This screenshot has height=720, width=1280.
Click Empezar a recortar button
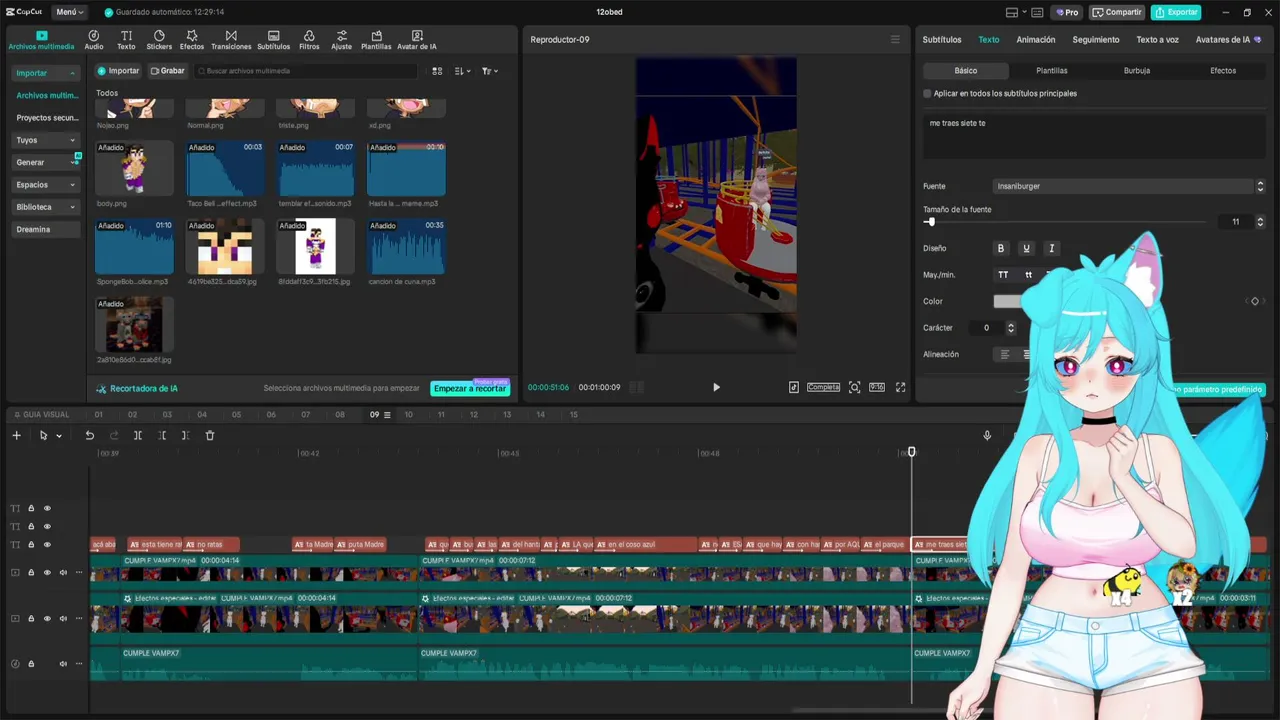point(470,388)
